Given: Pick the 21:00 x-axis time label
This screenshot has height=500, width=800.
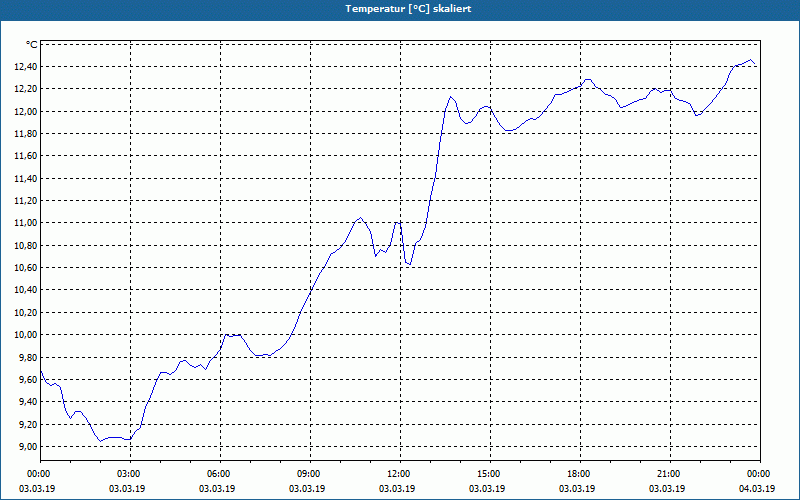Looking at the screenshot, I should (x=670, y=474).
